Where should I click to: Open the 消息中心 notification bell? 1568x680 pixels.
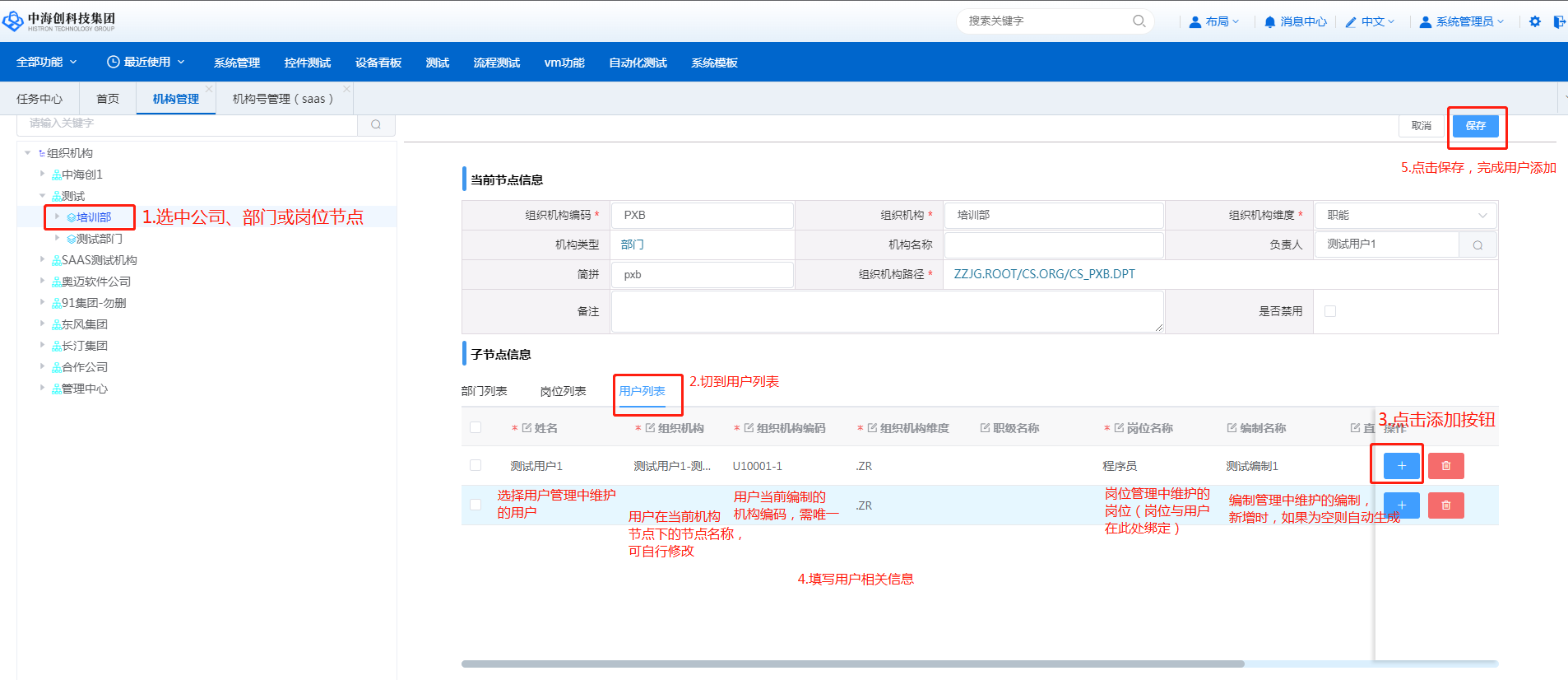[x=1295, y=21]
